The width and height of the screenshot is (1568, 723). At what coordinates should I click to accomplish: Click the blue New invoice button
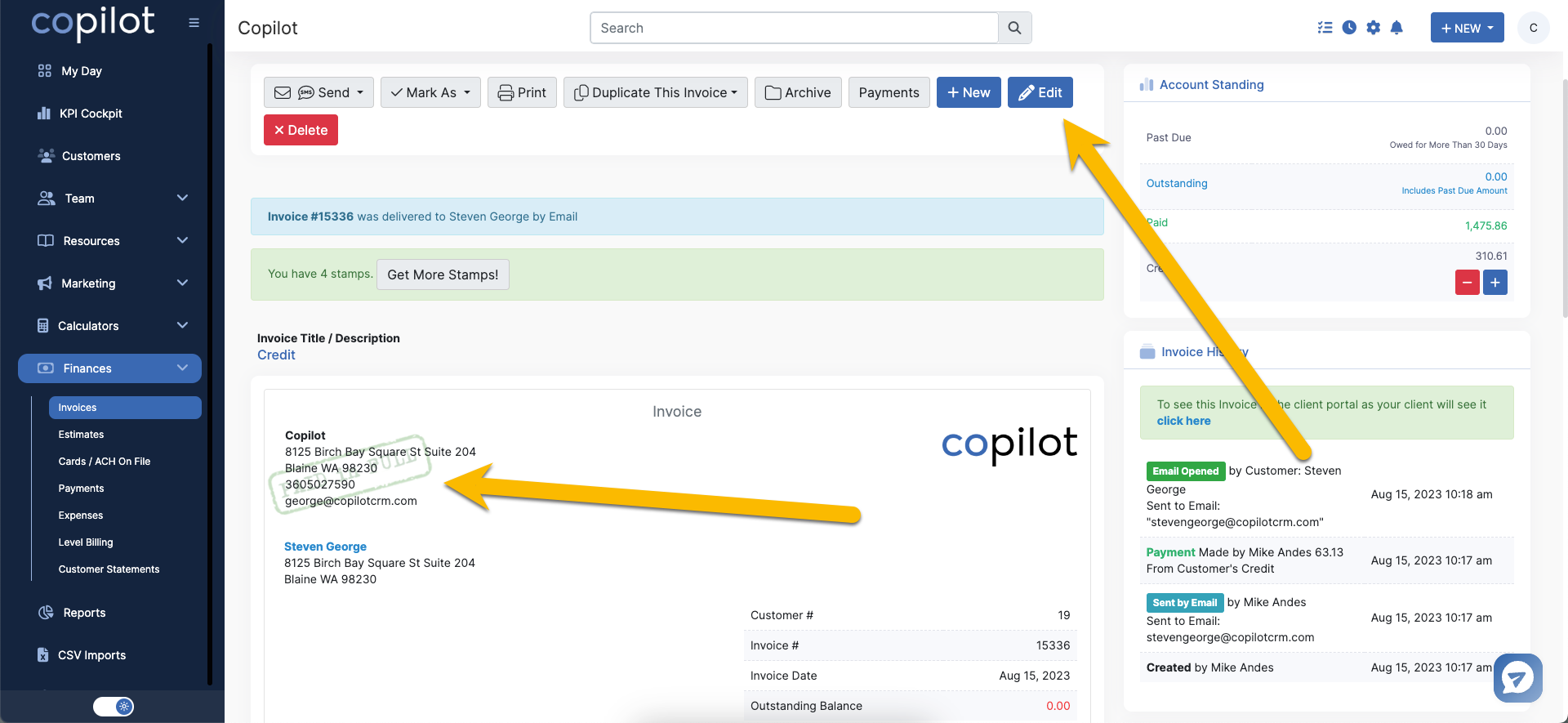969,92
